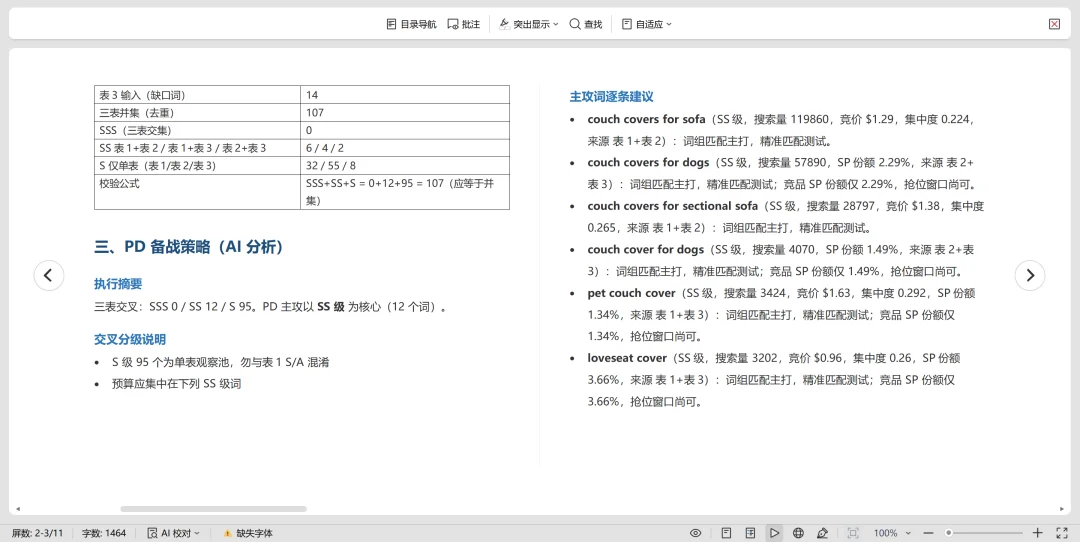Click table cell 表 3 输入（缺口词）
Screen dimensions: 1080x542
coord(198,95)
